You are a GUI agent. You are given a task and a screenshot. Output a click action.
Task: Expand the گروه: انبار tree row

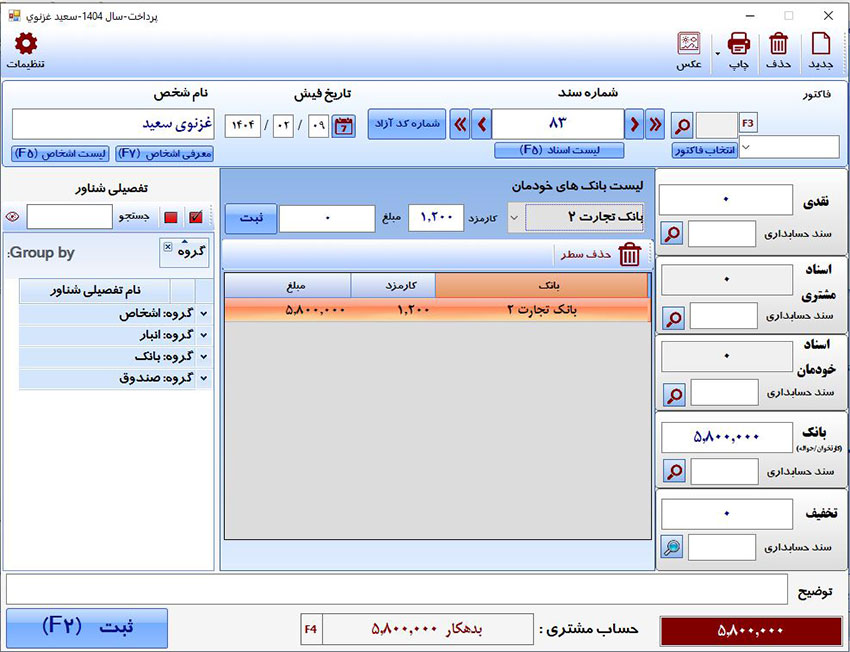pos(204,335)
